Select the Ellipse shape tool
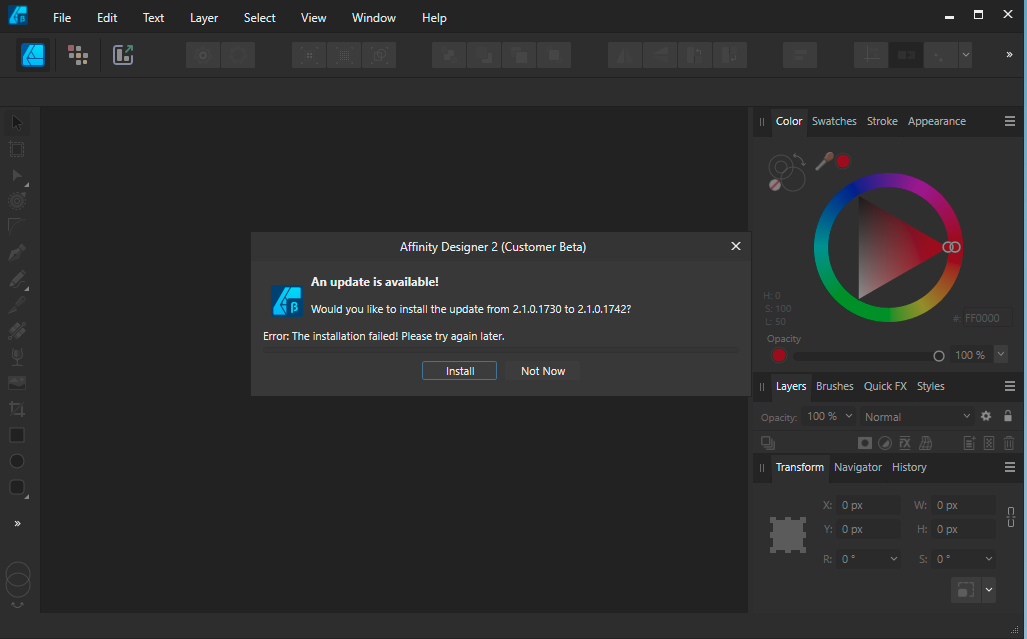The width and height of the screenshot is (1027, 639). (x=17, y=462)
